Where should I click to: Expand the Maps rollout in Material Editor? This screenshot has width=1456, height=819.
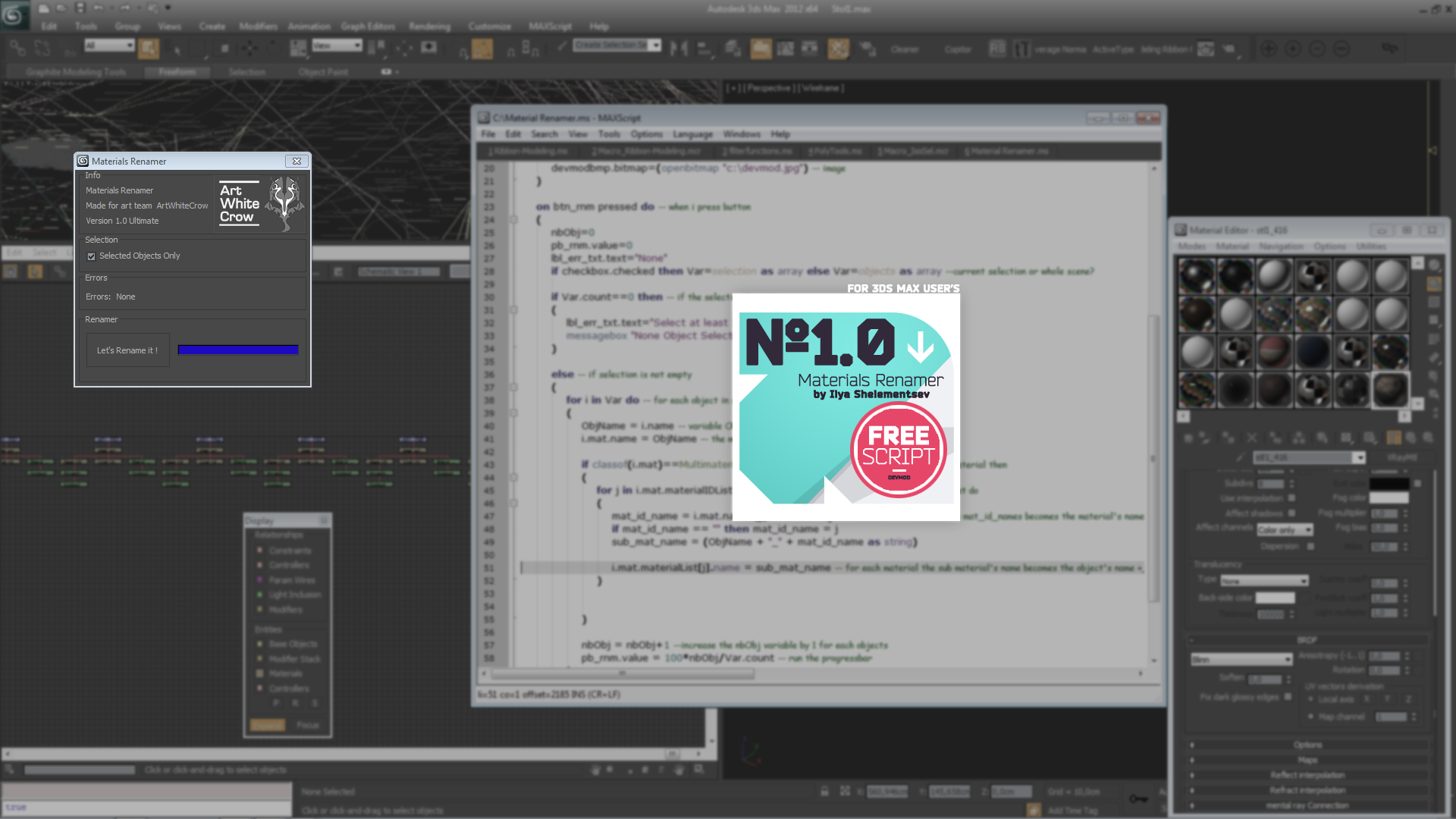pyautogui.click(x=1307, y=760)
